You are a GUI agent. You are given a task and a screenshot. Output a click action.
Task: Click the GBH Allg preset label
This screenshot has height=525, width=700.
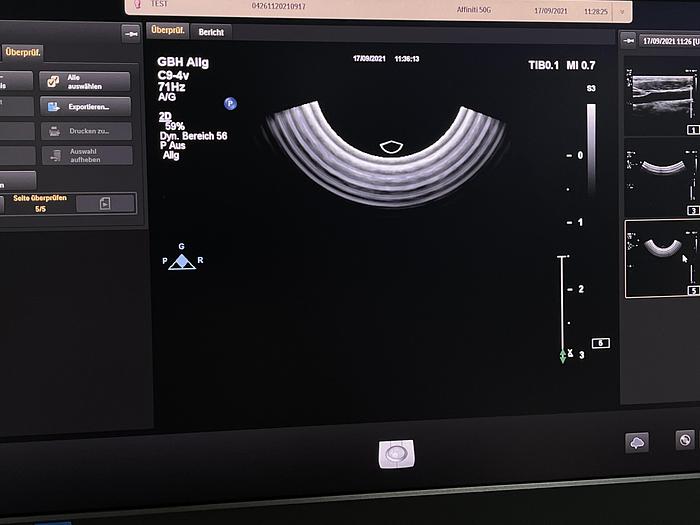pos(183,62)
